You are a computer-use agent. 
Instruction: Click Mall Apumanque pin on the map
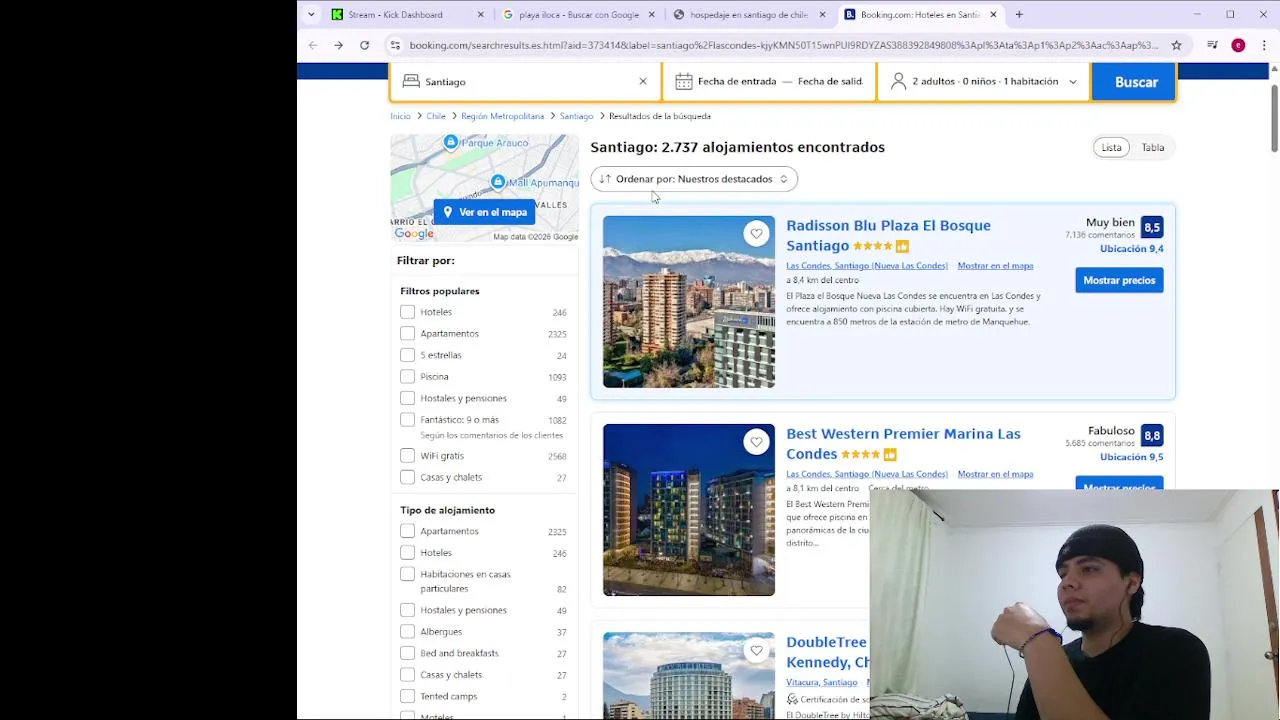(498, 182)
